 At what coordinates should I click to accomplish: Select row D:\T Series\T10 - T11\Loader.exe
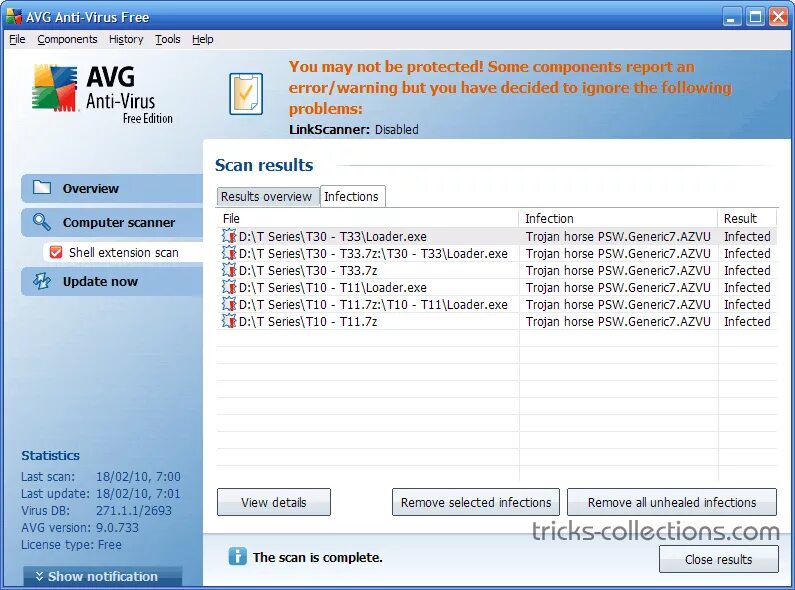[497, 287]
